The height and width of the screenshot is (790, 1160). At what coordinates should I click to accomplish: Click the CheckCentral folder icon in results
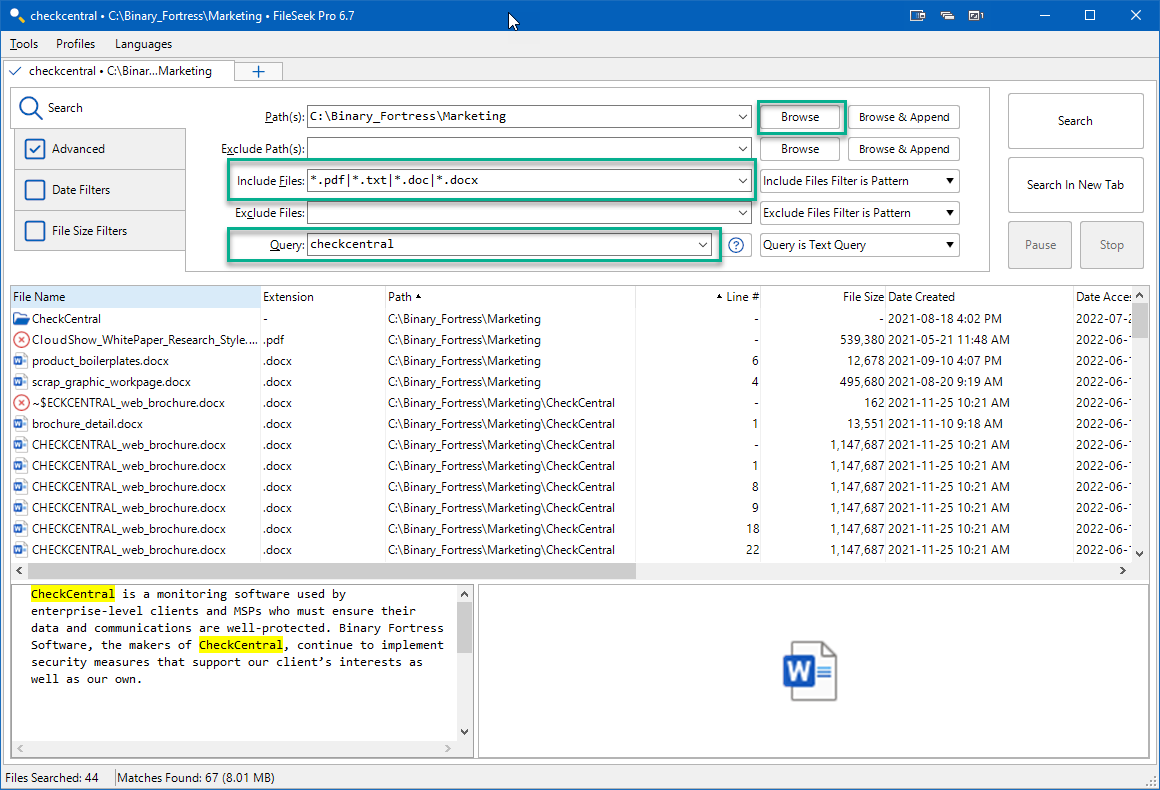point(21,319)
